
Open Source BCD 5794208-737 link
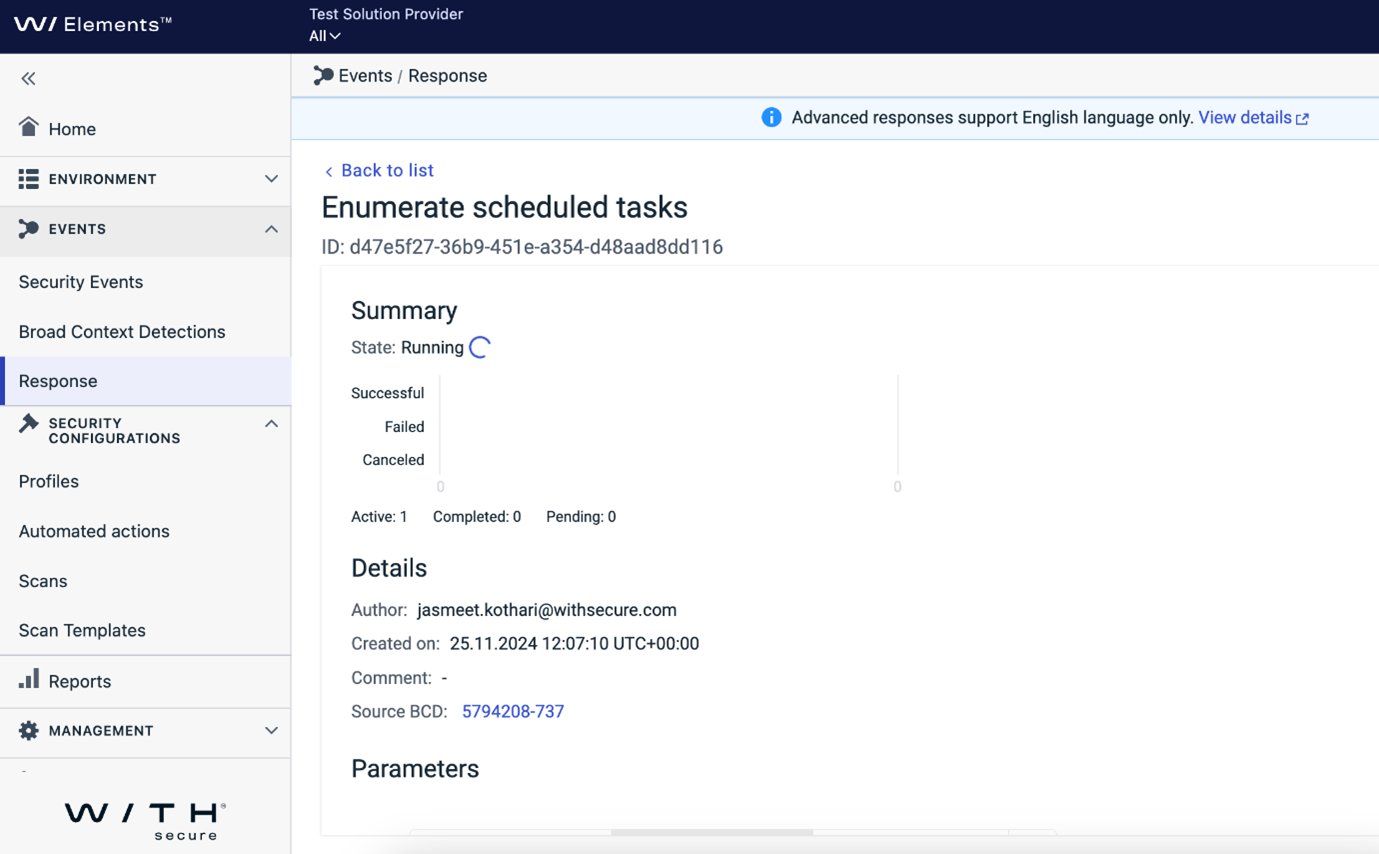tap(513, 711)
